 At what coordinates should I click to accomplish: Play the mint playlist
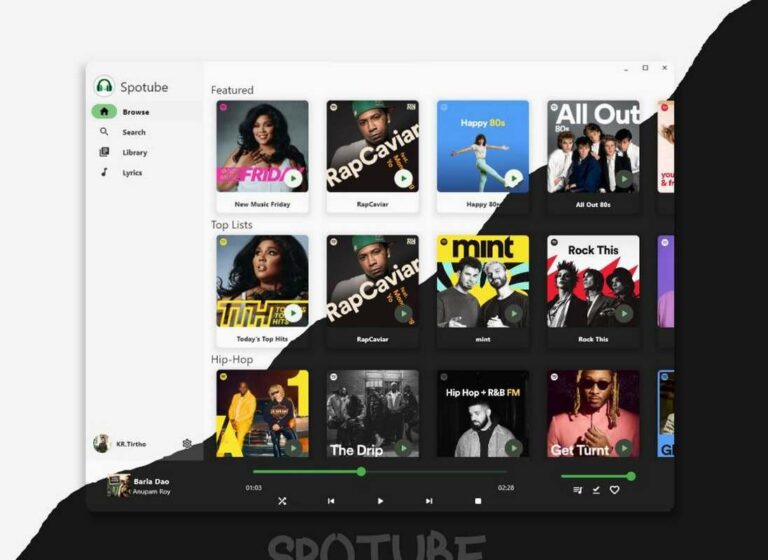pyautogui.click(x=513, y=314)
